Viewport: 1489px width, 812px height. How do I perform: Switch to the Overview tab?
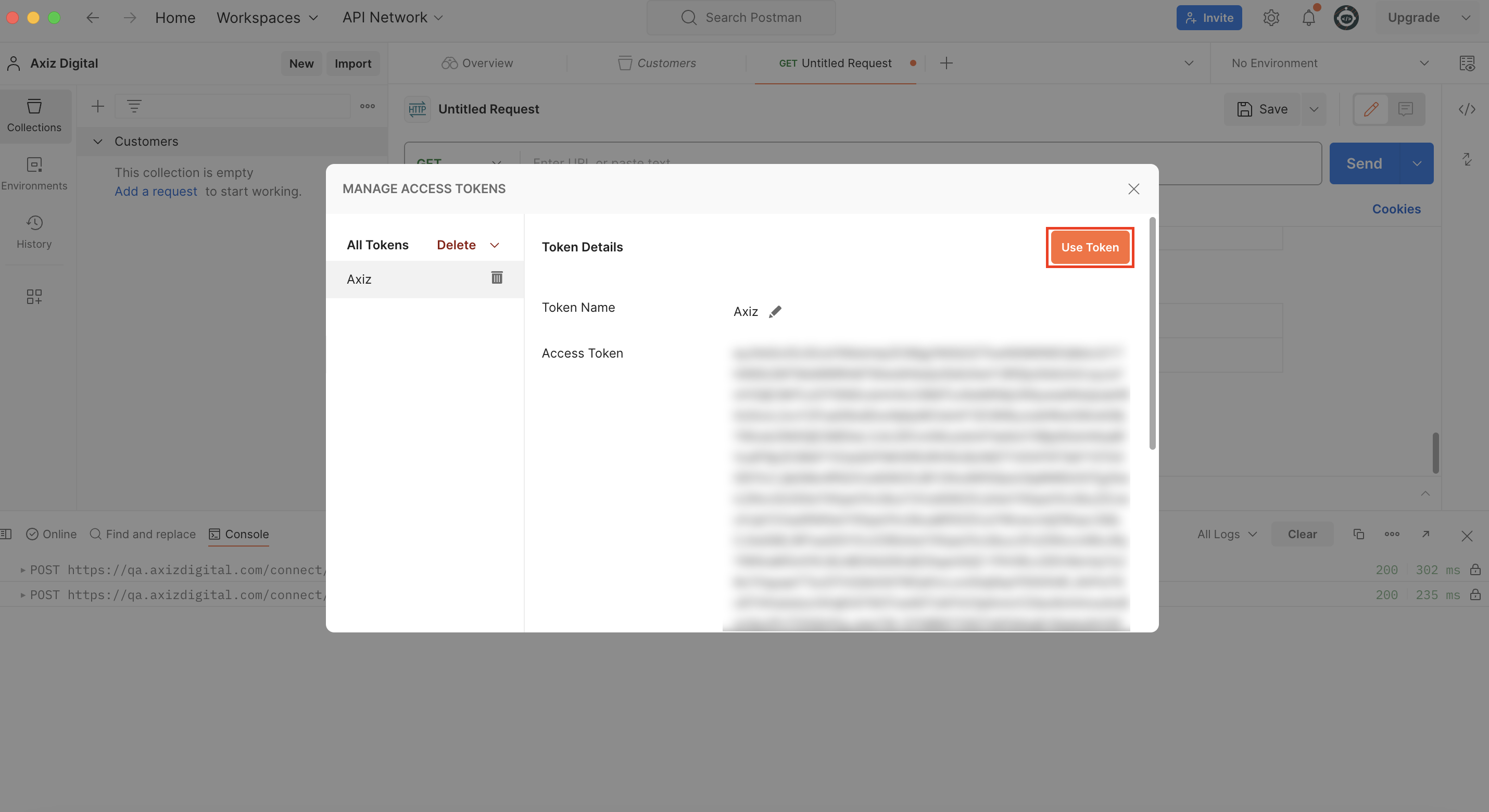(477, 64)
